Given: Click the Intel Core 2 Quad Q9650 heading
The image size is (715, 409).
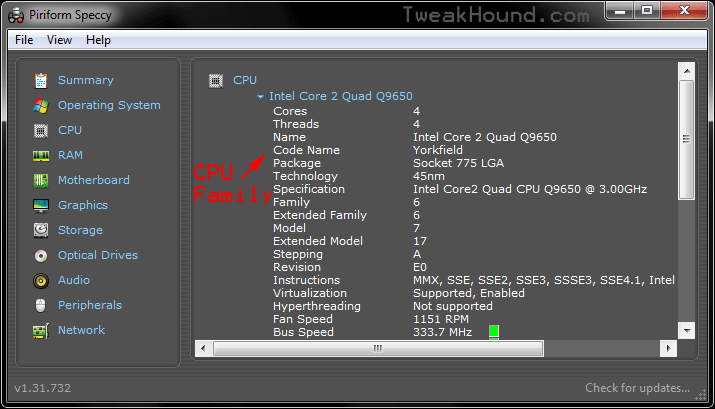Looking at the screenshot, I should click(x=341, y=96).
